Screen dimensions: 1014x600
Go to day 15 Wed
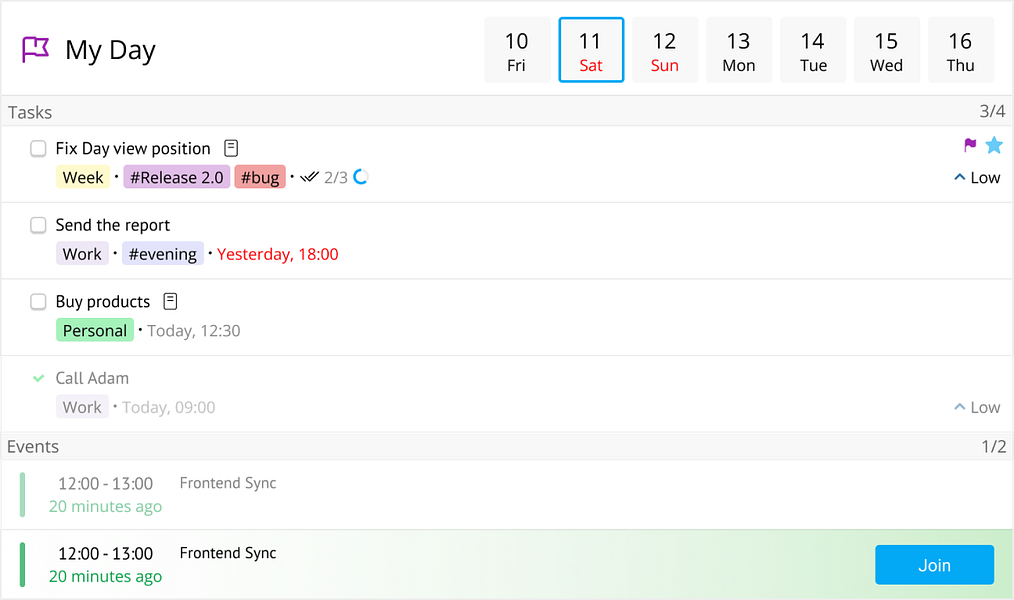click(x=887, y=50)
